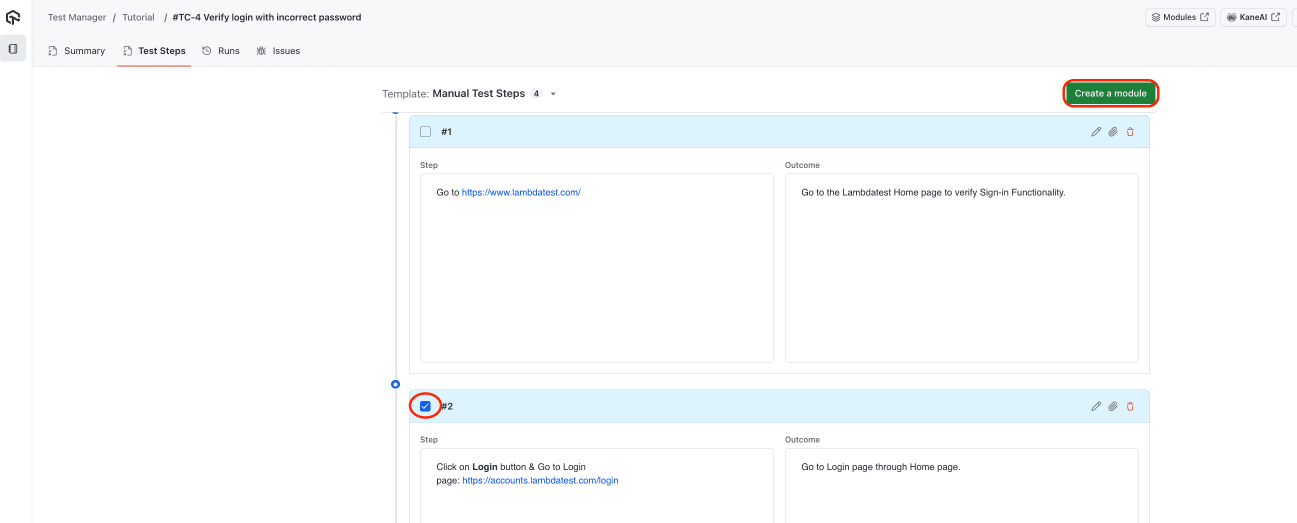Delete step #2 using trash icon
Viewport: 1297px width, 523px height.
coord(1130,406)
